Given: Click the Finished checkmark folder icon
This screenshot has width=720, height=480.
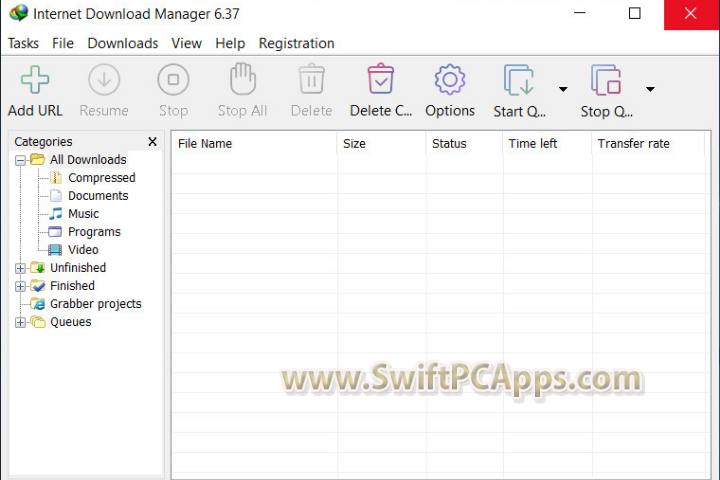Looking at the screenshot, I should 37,286.
